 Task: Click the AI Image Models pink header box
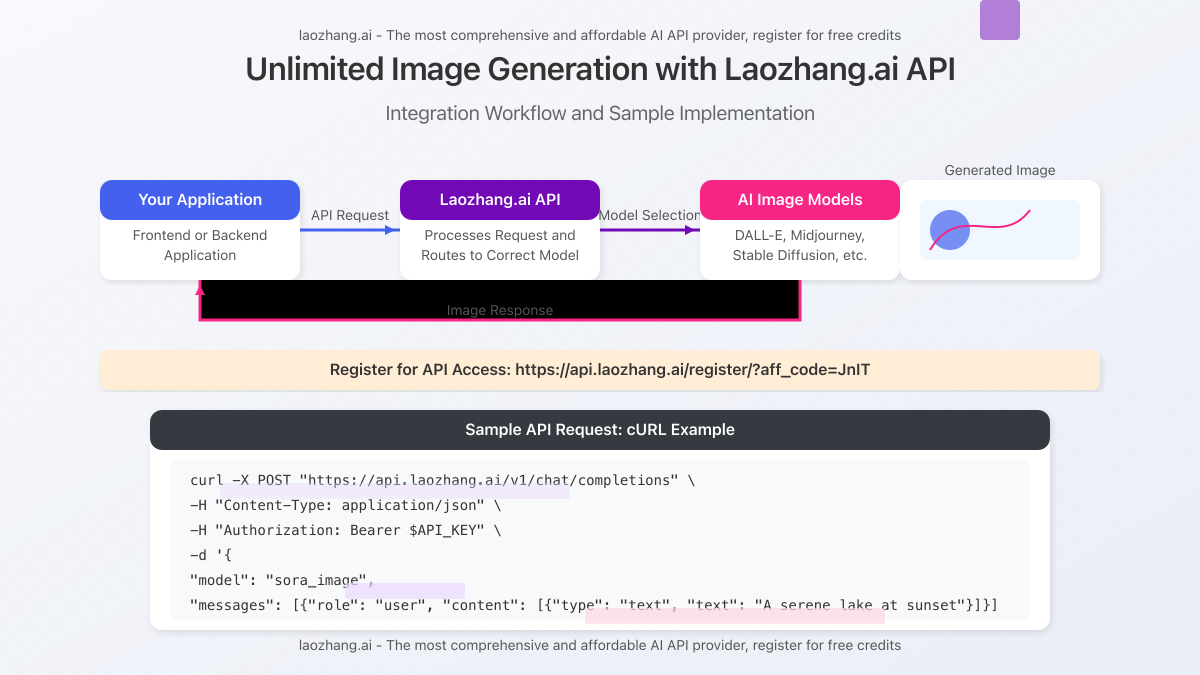click(800, 200)
